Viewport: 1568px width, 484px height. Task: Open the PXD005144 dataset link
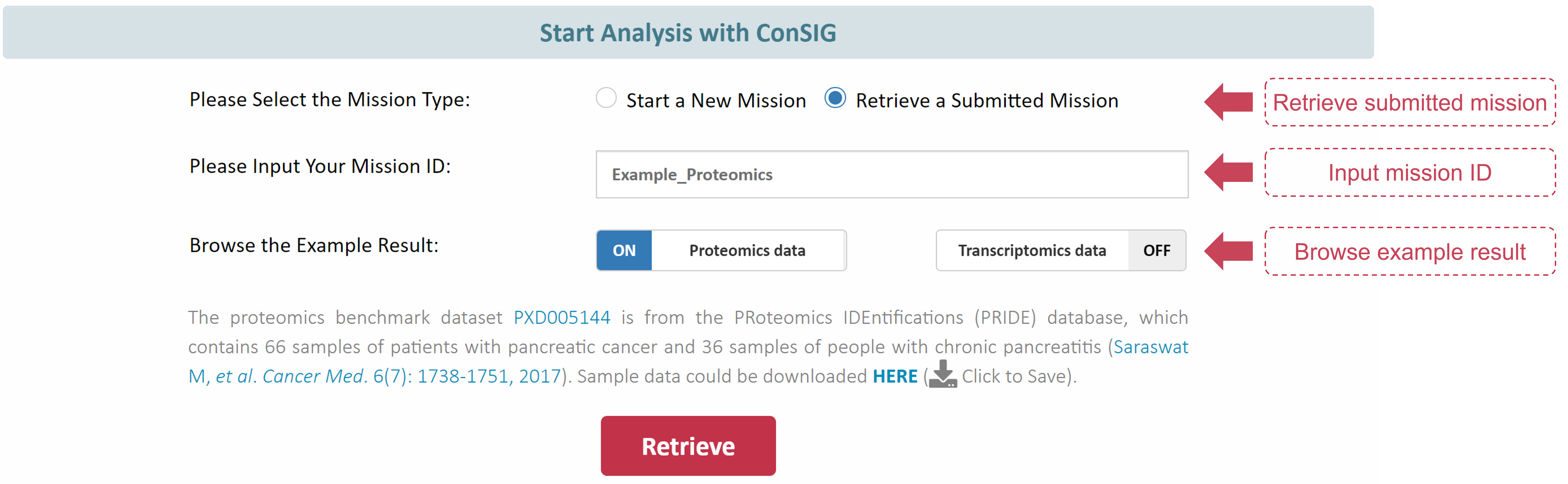point(561,317)
